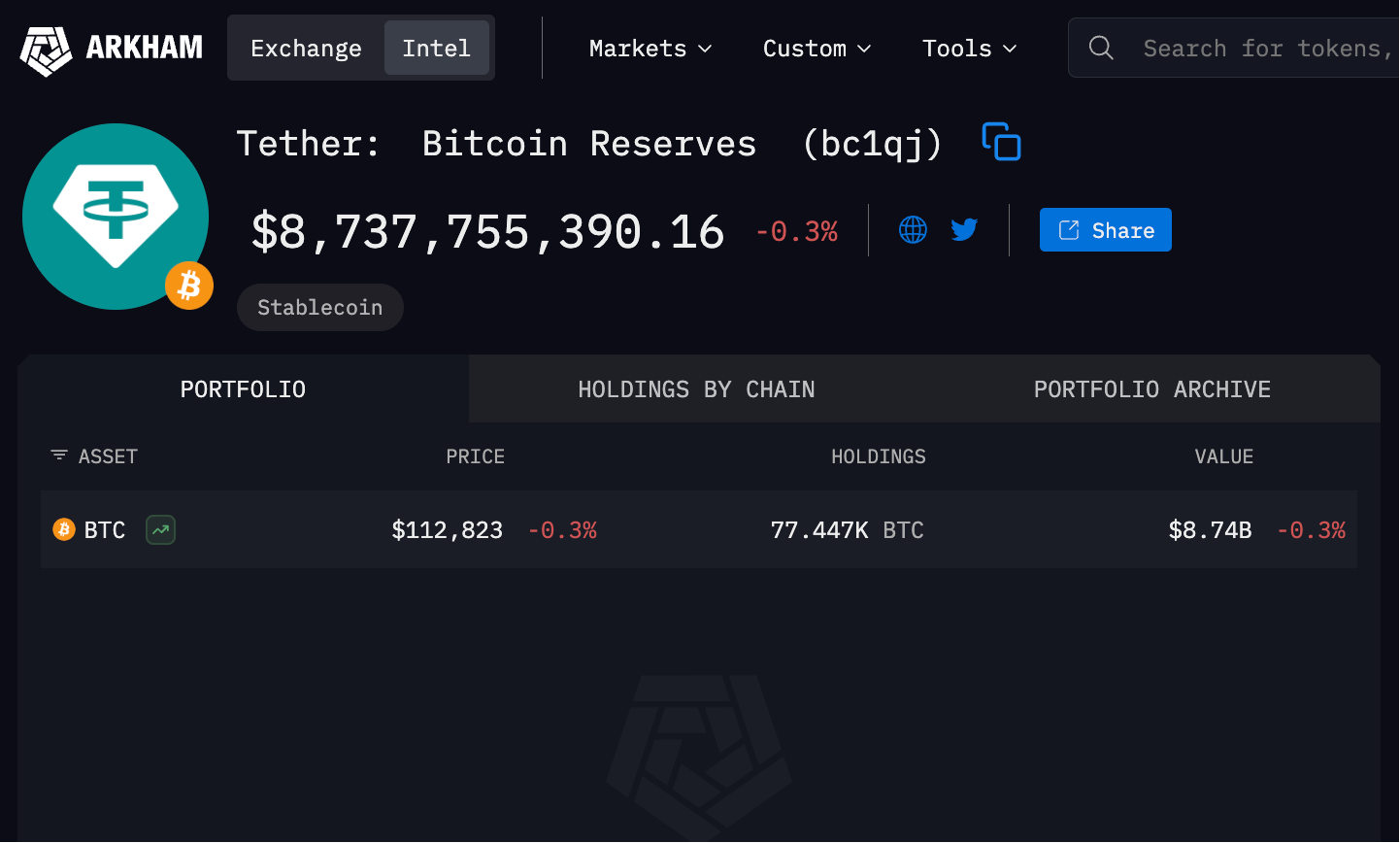Click the search magnifier icon
The height and width of the screenshot is (843, 1400).
[x=1101, y=47]
